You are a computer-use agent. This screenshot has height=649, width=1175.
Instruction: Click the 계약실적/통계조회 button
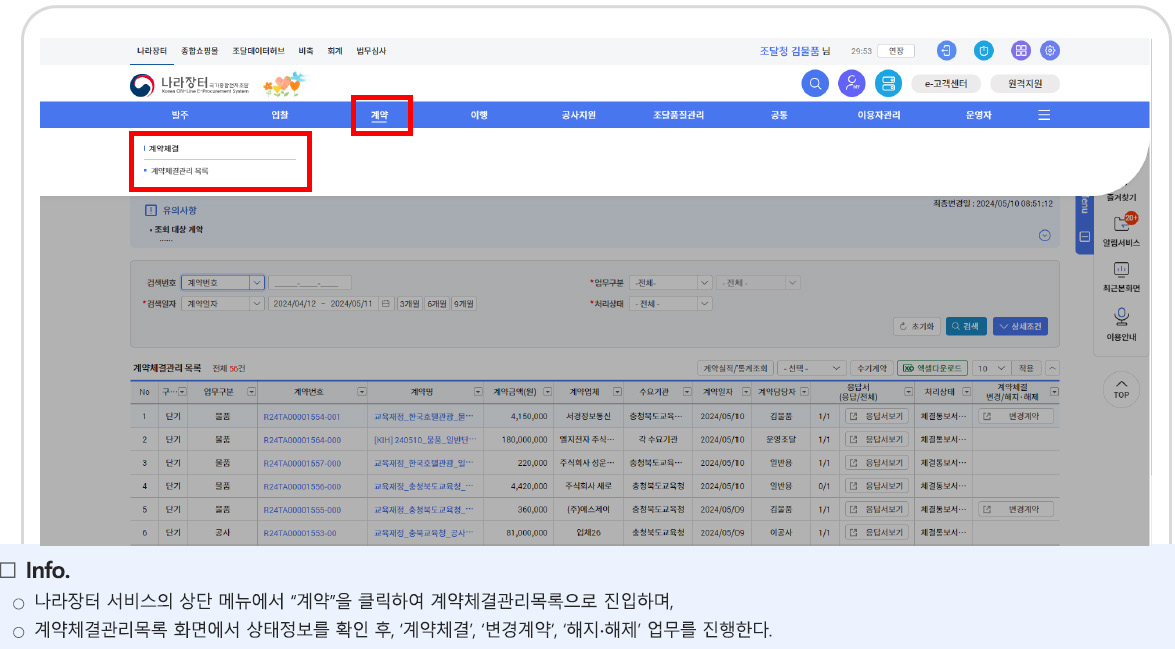pos(734,368)
